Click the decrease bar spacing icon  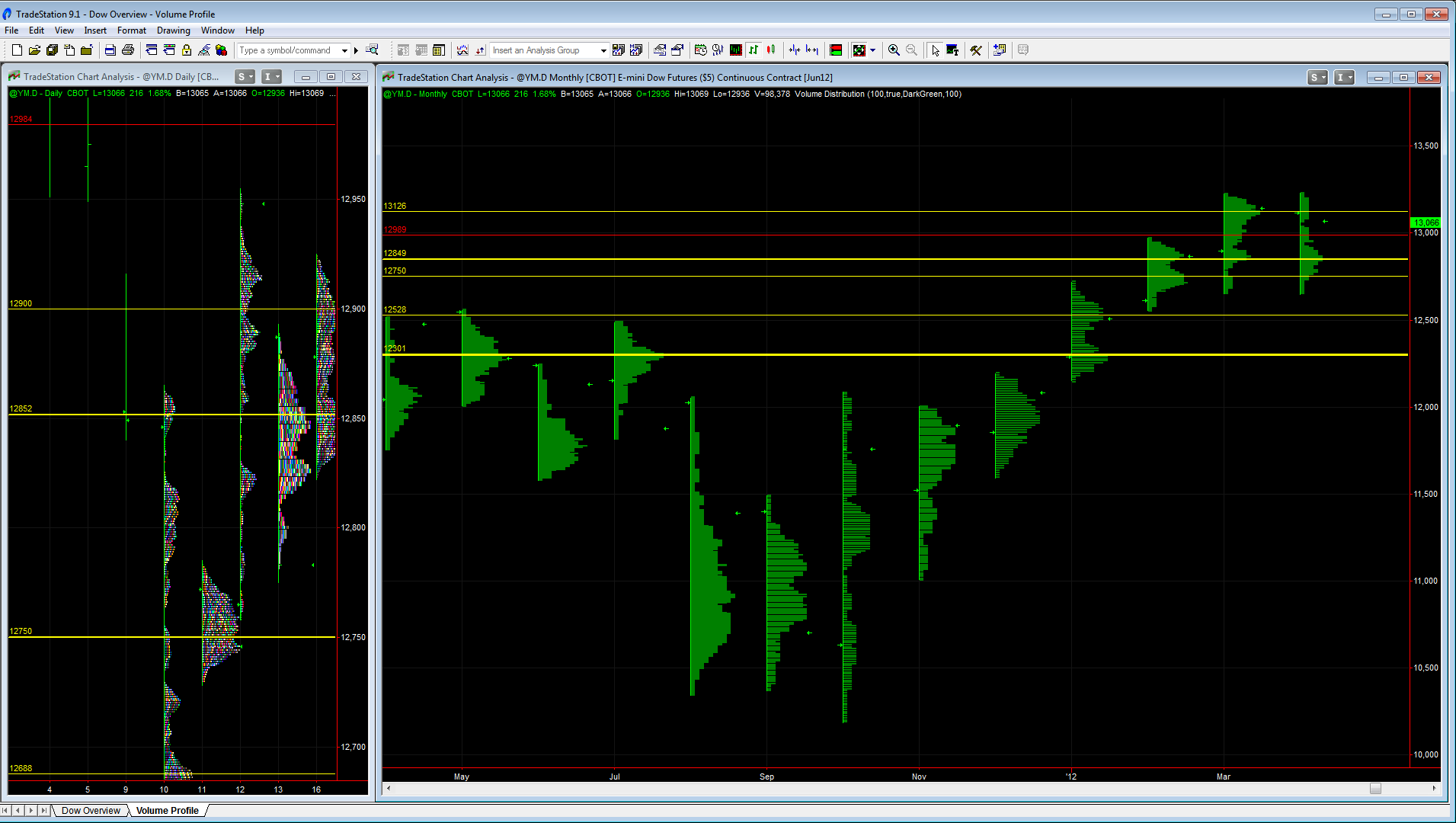(795, 50)
